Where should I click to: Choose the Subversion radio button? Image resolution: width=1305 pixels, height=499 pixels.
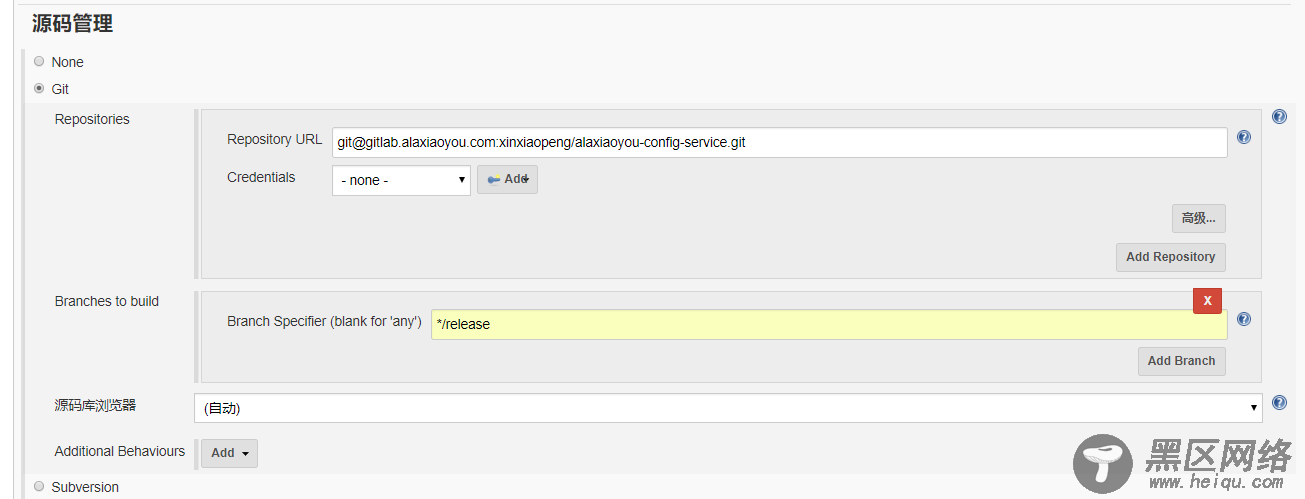(39, 486)
